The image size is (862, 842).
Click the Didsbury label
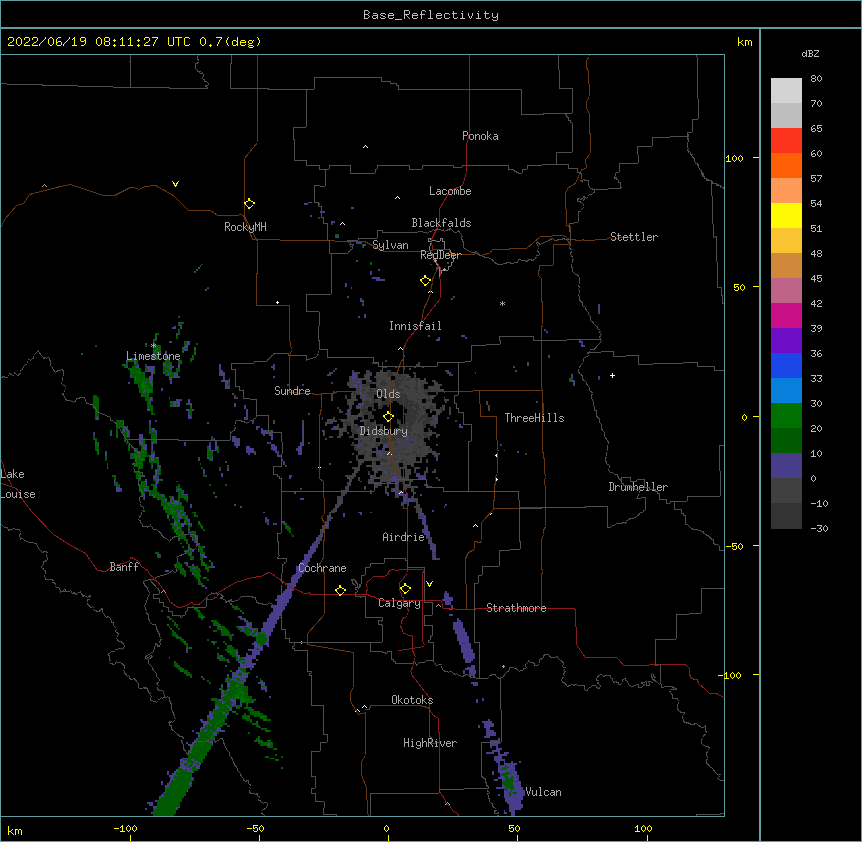(x=384, y=431)
